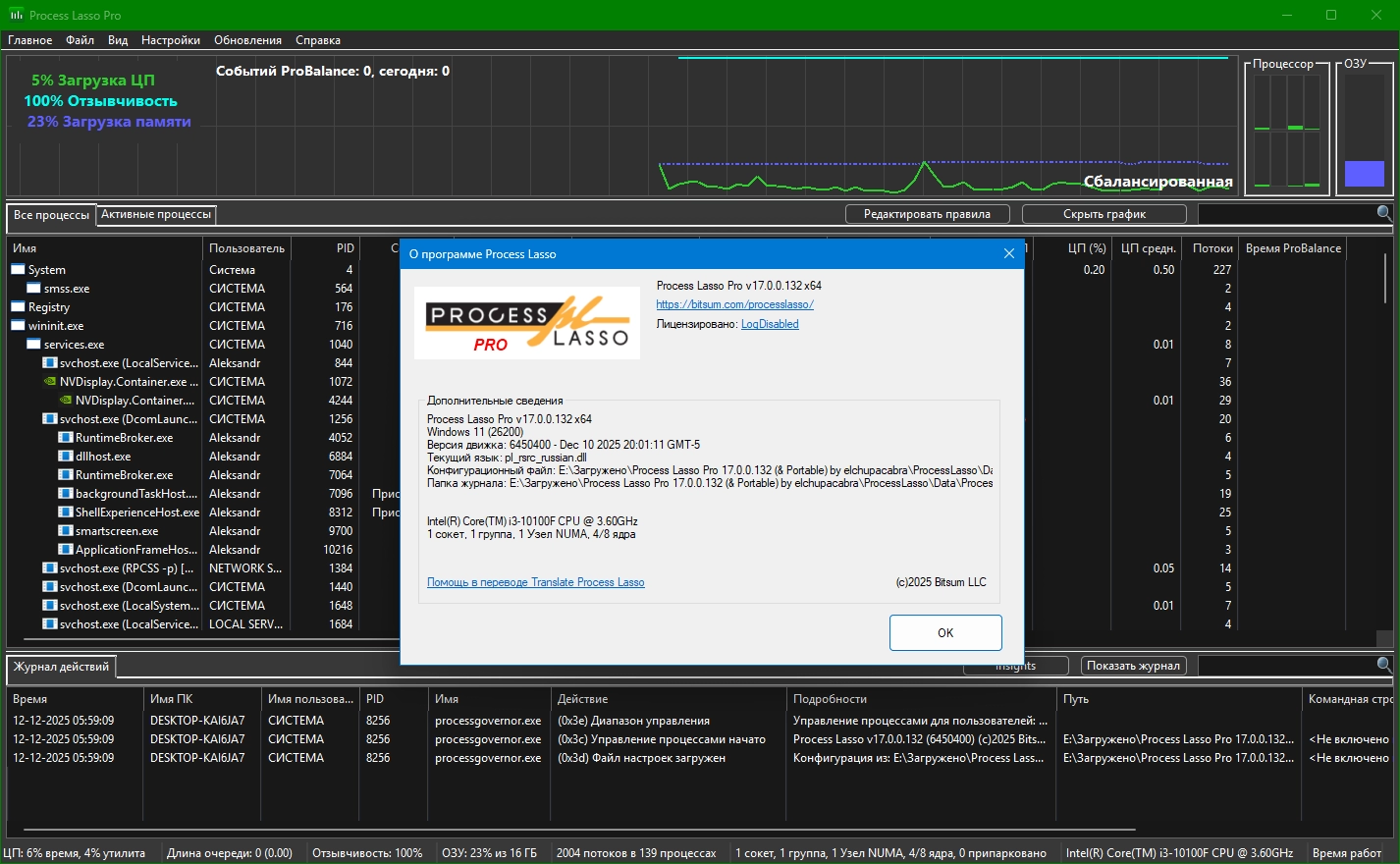Click "Длина очереди: 0 (0.00)" in status bar
The image size is (1400, 864).
tap(230, 853)
